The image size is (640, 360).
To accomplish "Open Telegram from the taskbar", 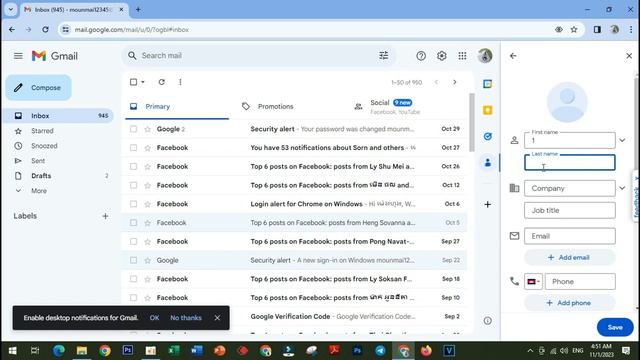I will (380, 351).
